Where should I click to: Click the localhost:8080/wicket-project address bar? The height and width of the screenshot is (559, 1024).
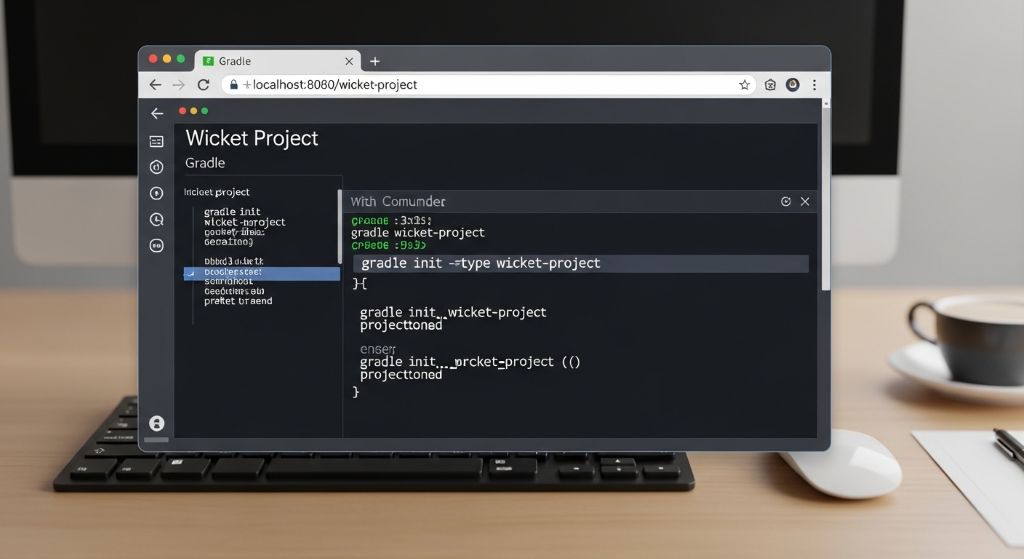(x=480, y=85)
